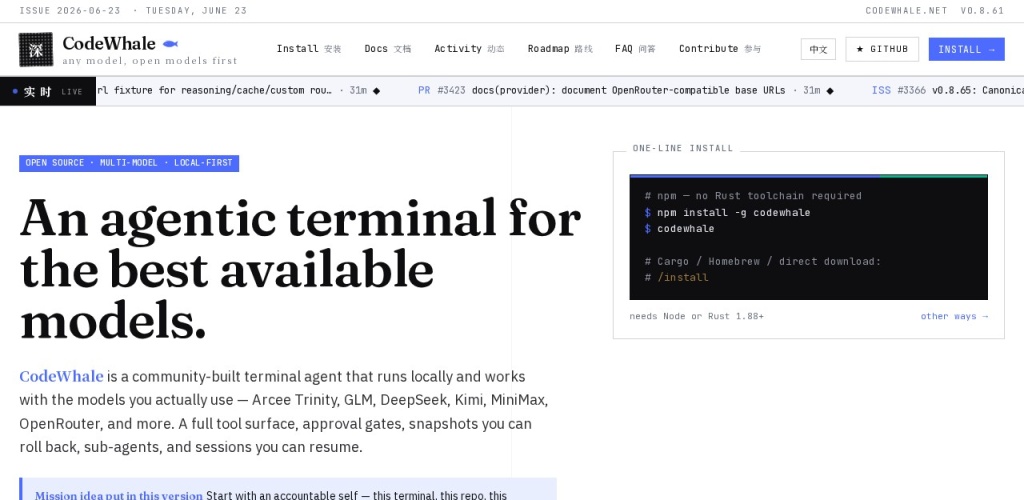
Task: Click the ISSUE 2026-06-23 label
Action: click(x=70, y=10)
